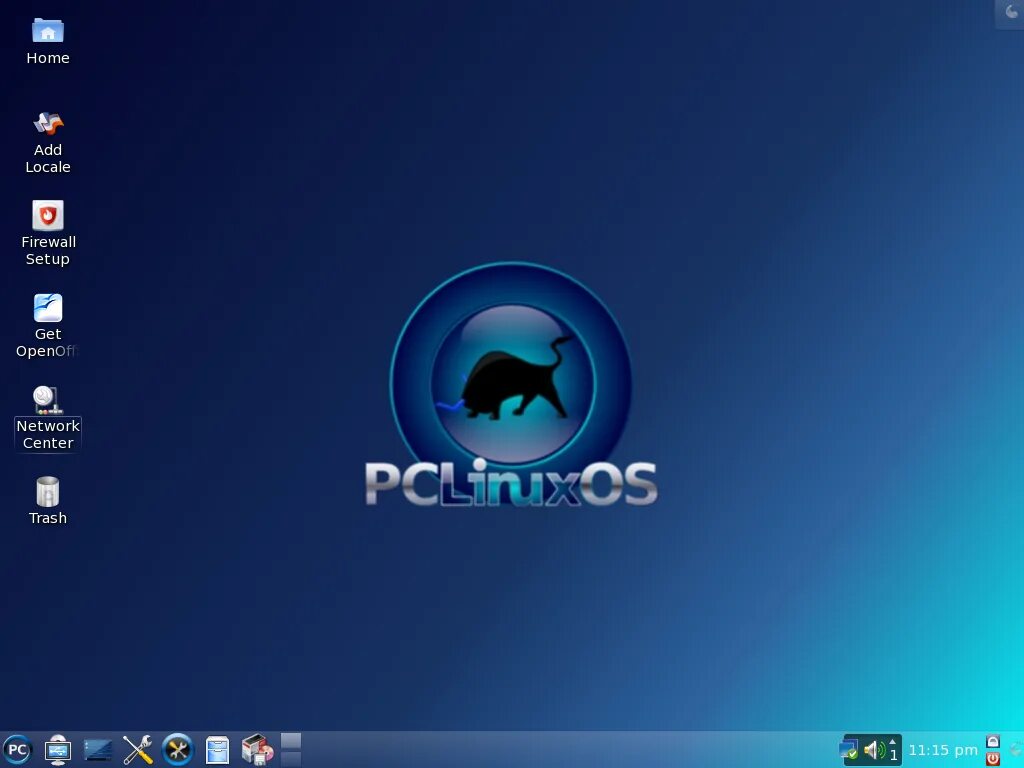
Task: Open the panel toolbox at the taskbar's end
Action: pos(1016,750)
